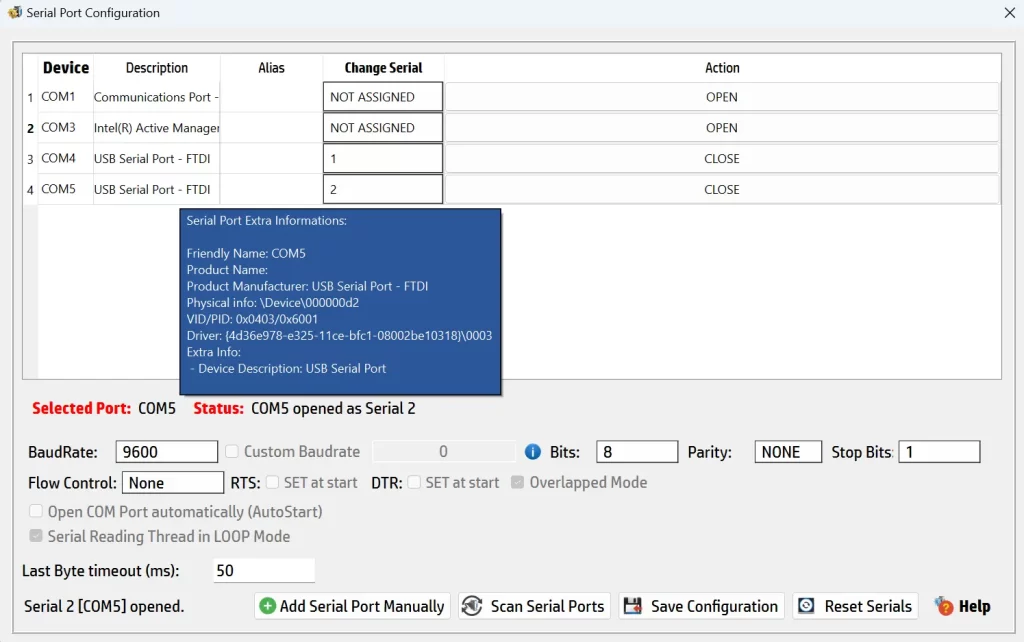1024x642 pixels.
Task: Click the floppy disk save icon
Action: coord(632,606)
